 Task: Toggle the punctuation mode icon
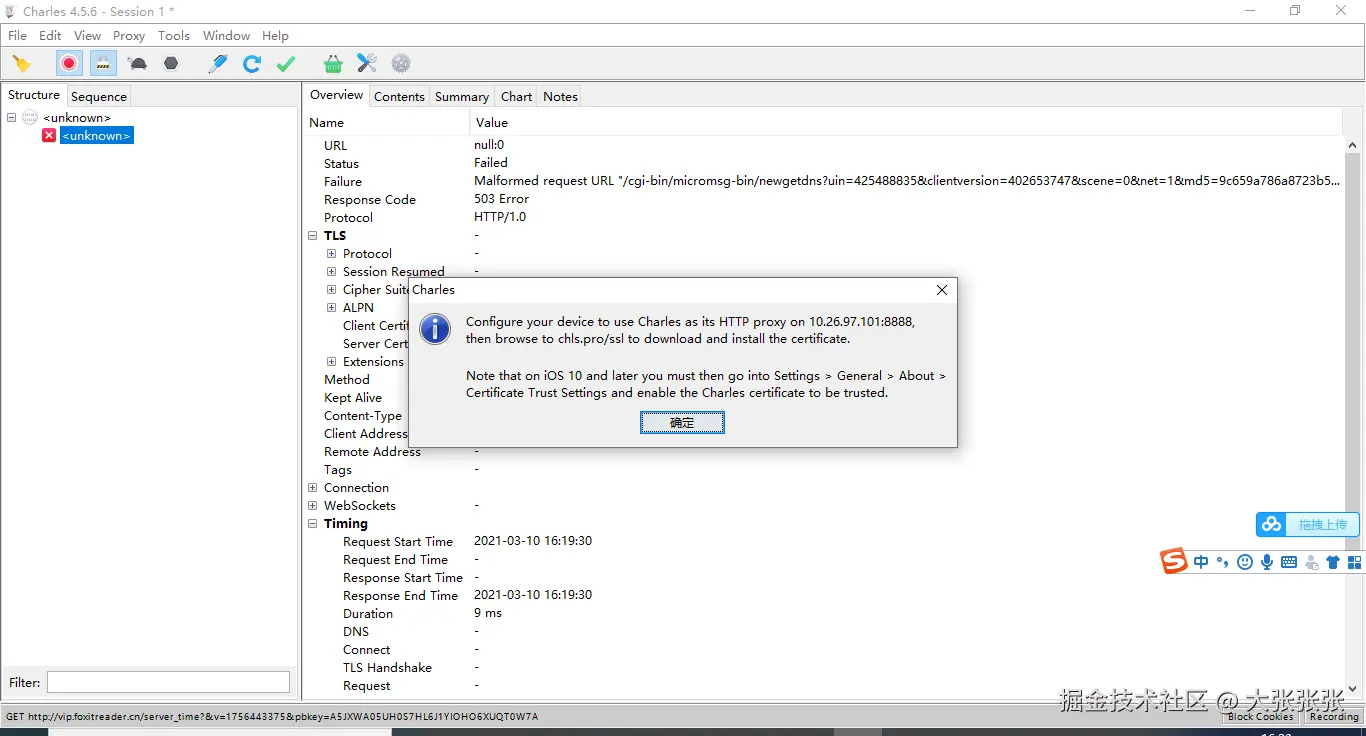(1222, 562)
